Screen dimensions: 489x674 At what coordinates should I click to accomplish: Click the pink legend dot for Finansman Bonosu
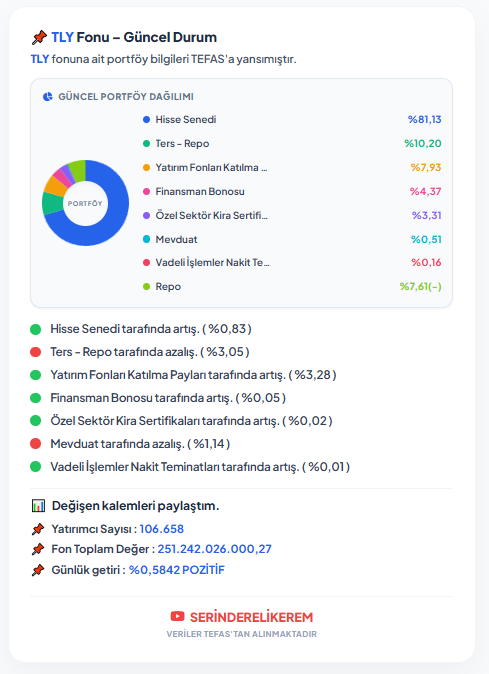(147, 191)
